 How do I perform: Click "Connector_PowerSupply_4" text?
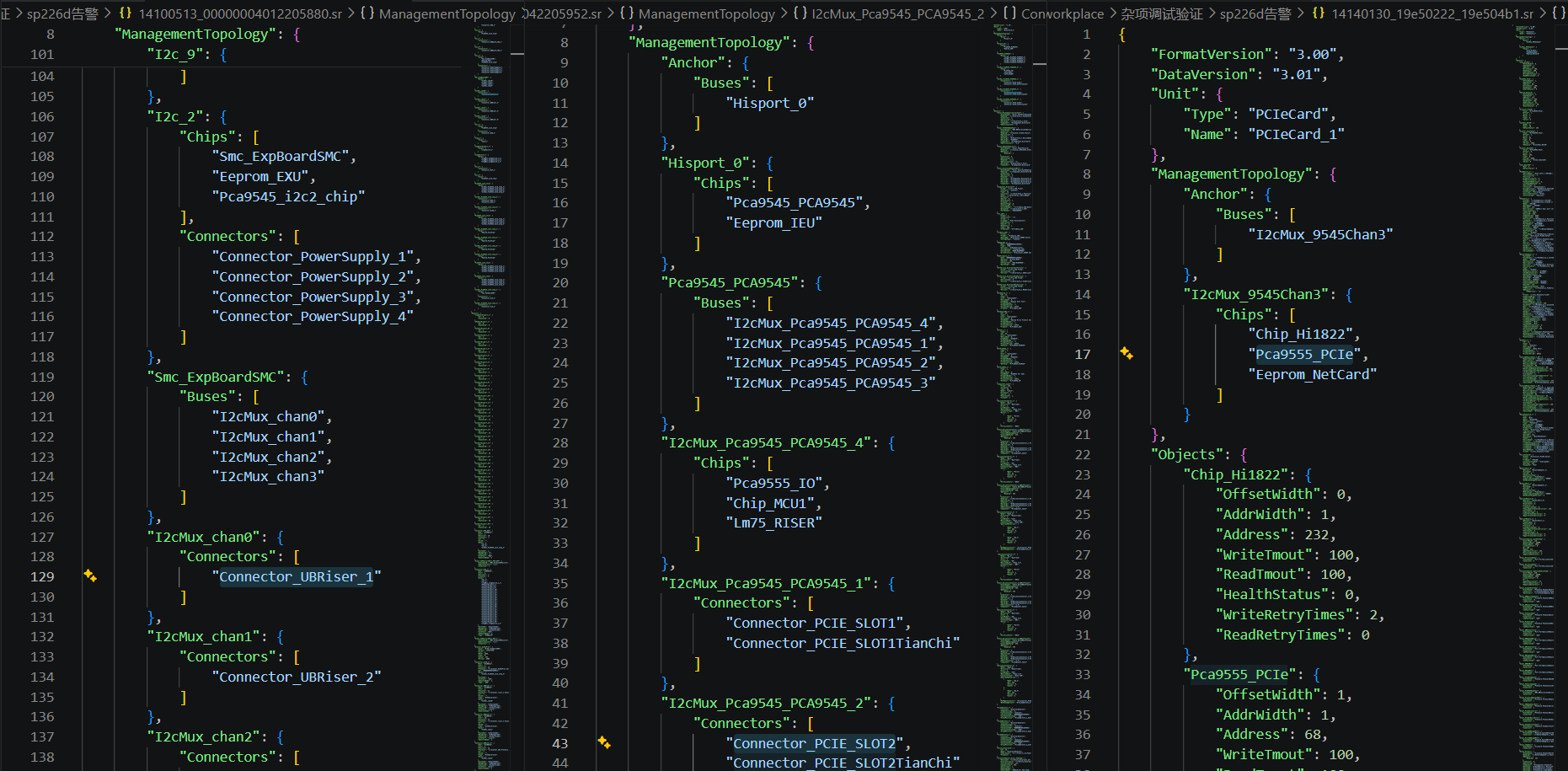click(x=312, y=316)
